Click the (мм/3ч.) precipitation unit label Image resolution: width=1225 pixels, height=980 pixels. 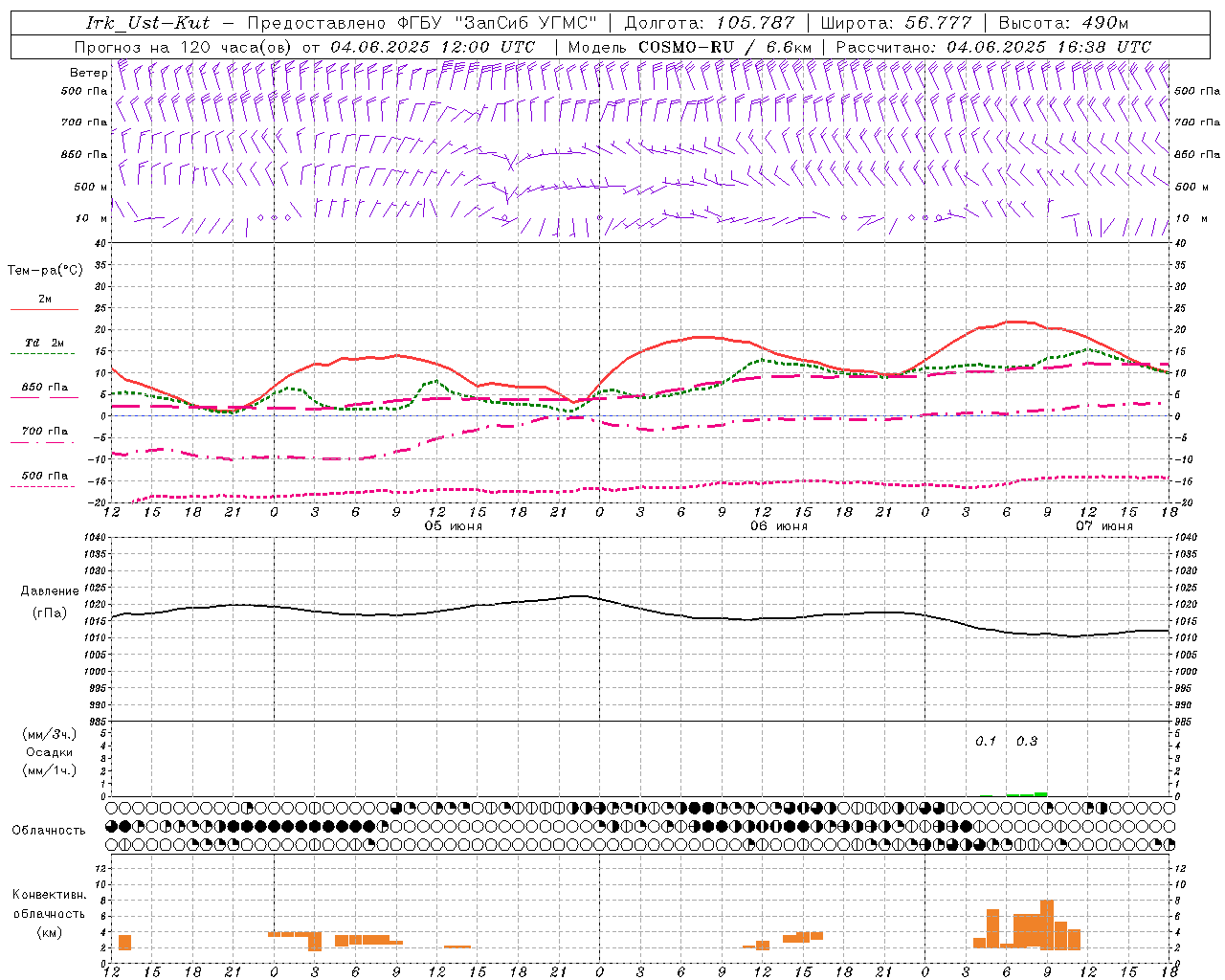[50, 734]
